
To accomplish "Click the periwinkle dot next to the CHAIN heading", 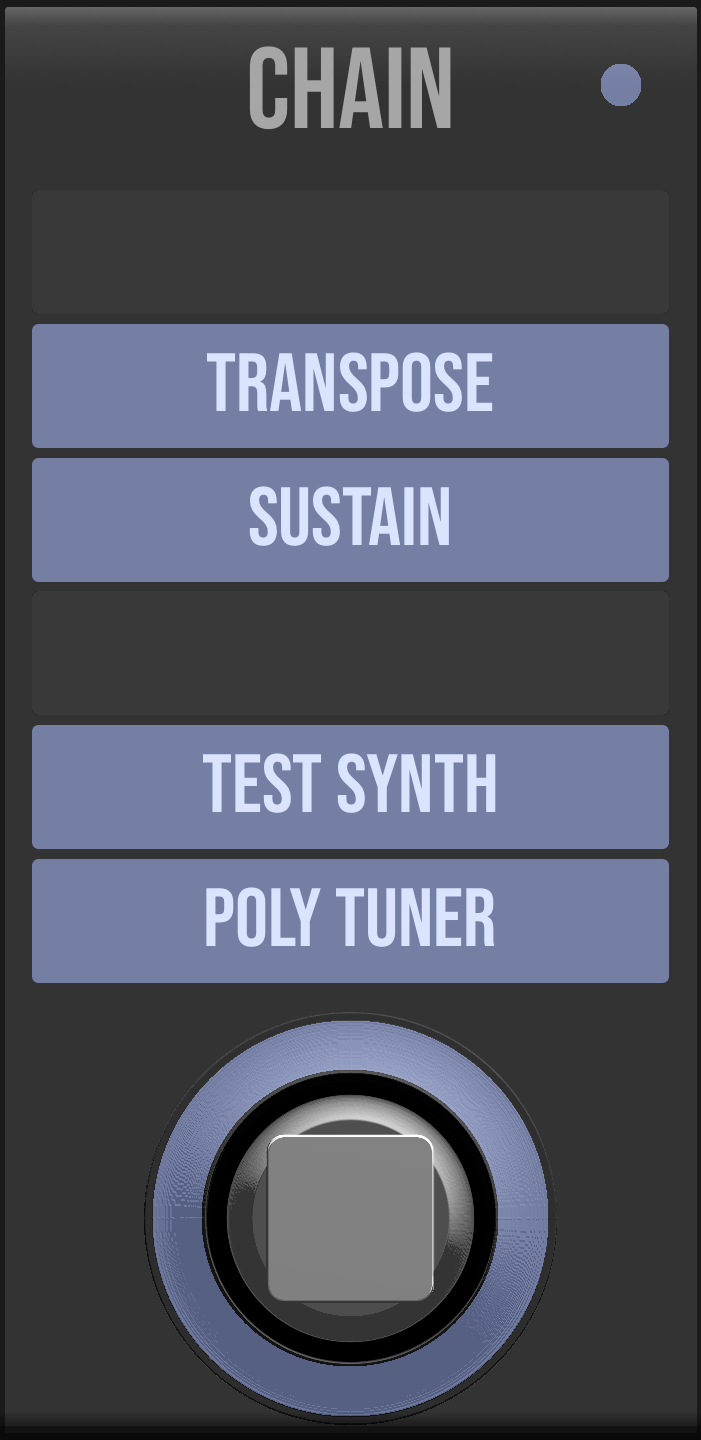I will point(620,85).
